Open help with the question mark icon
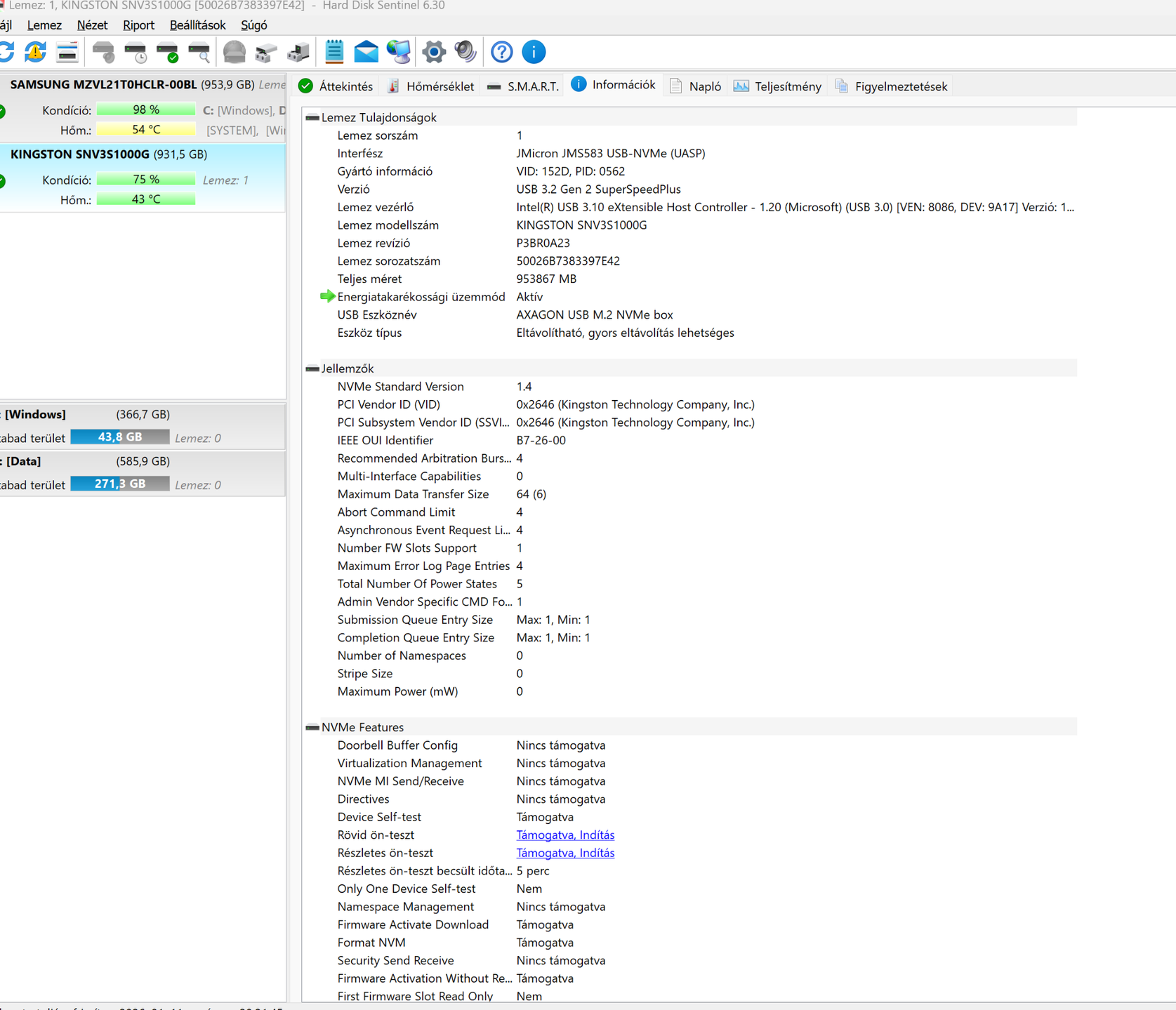Screen dimensions: 1176x1010 click(x=501, y=52)
